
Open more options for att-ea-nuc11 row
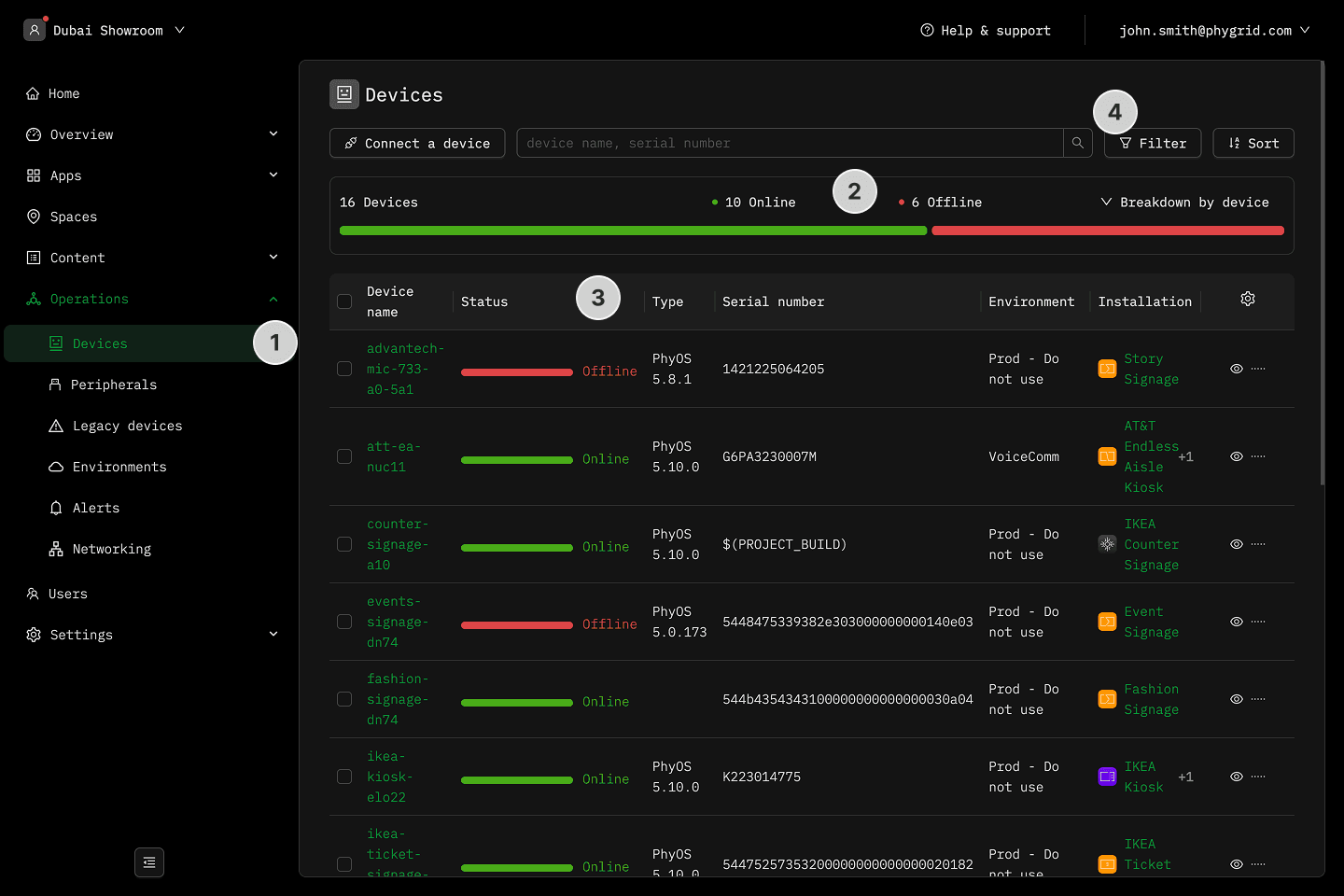coord(1258,457)
